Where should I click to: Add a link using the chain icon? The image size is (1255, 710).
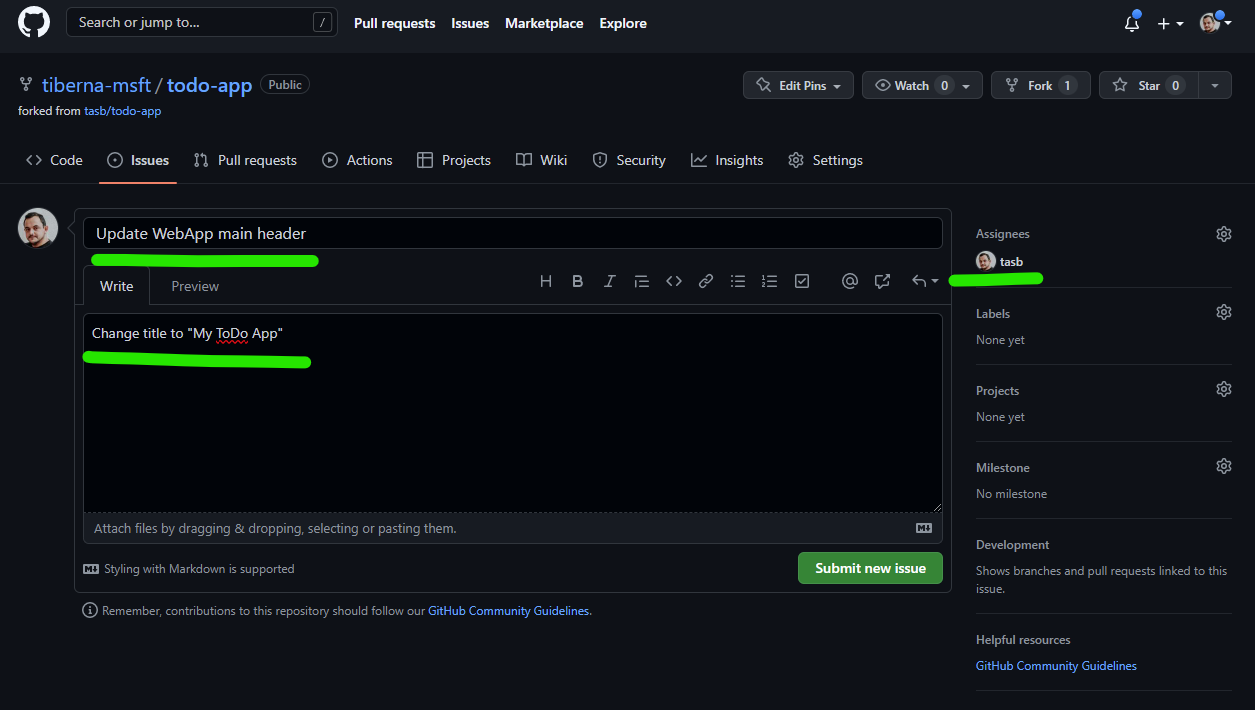coord(706,282)
